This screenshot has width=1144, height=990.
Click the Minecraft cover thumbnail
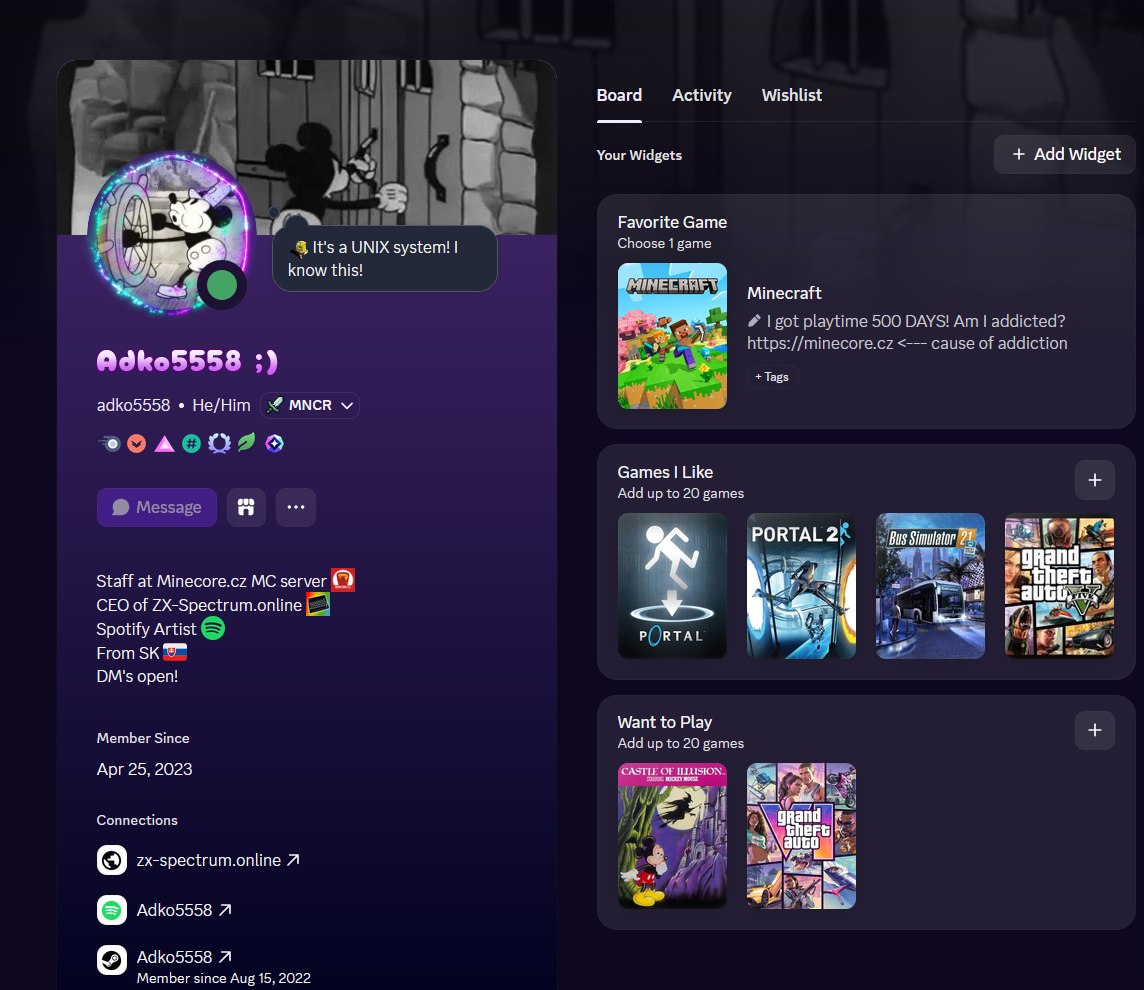(672, 336)
